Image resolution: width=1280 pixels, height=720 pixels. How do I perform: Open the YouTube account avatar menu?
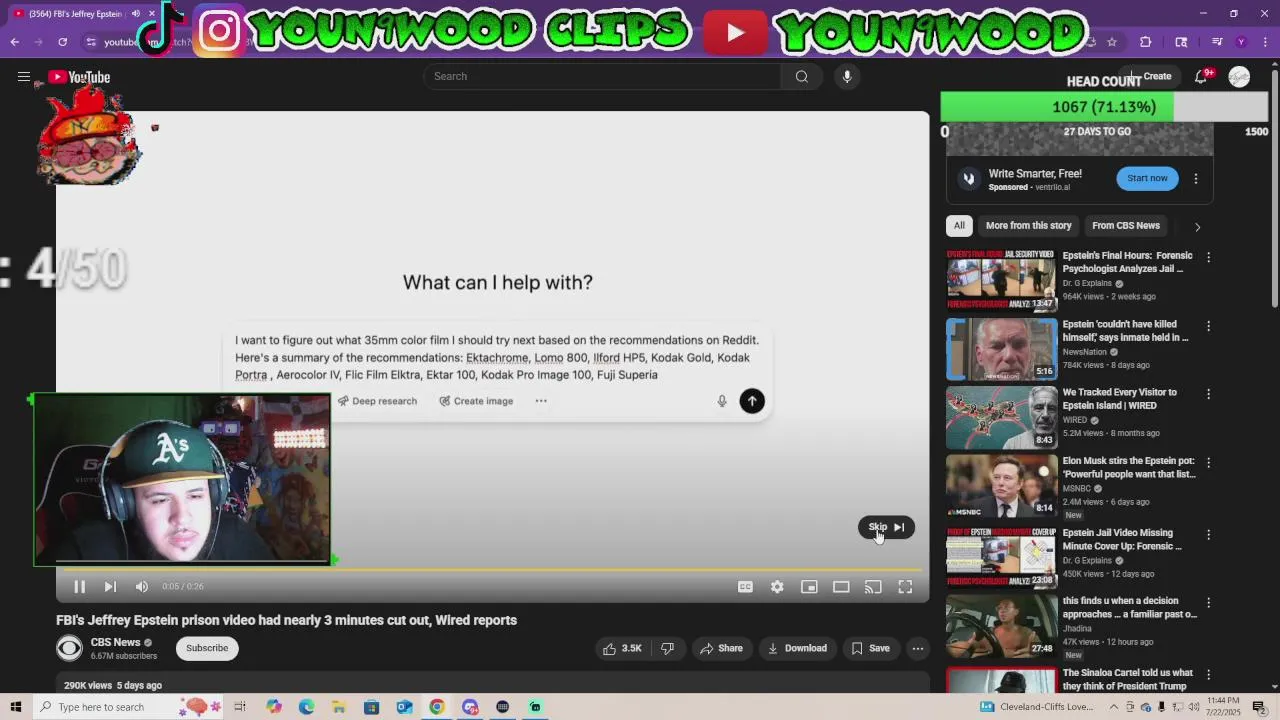point(1239,77)
